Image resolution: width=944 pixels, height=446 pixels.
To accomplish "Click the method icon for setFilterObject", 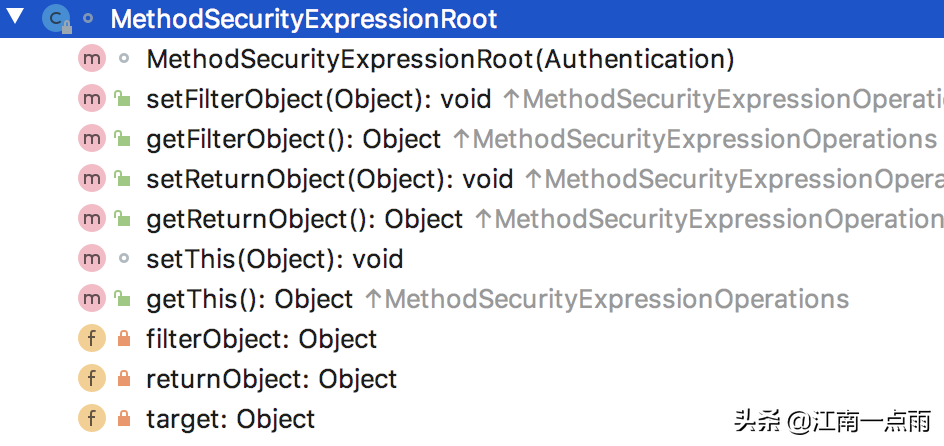I will pyautogui.click(x=92, y=99).
